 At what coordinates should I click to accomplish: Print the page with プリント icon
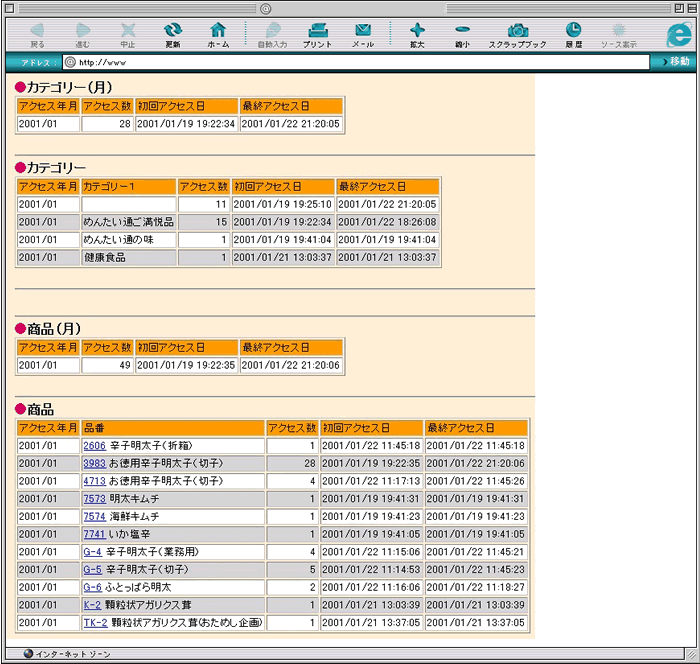click(x=317, y=35)
